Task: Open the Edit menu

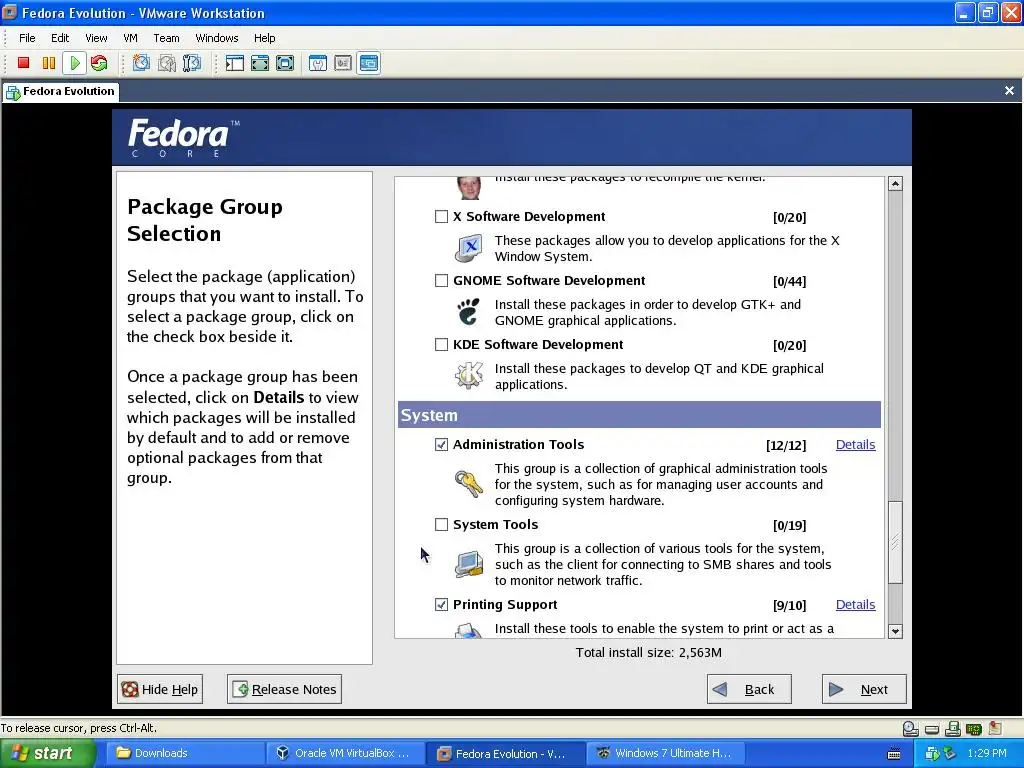Action: coord(60,38)
